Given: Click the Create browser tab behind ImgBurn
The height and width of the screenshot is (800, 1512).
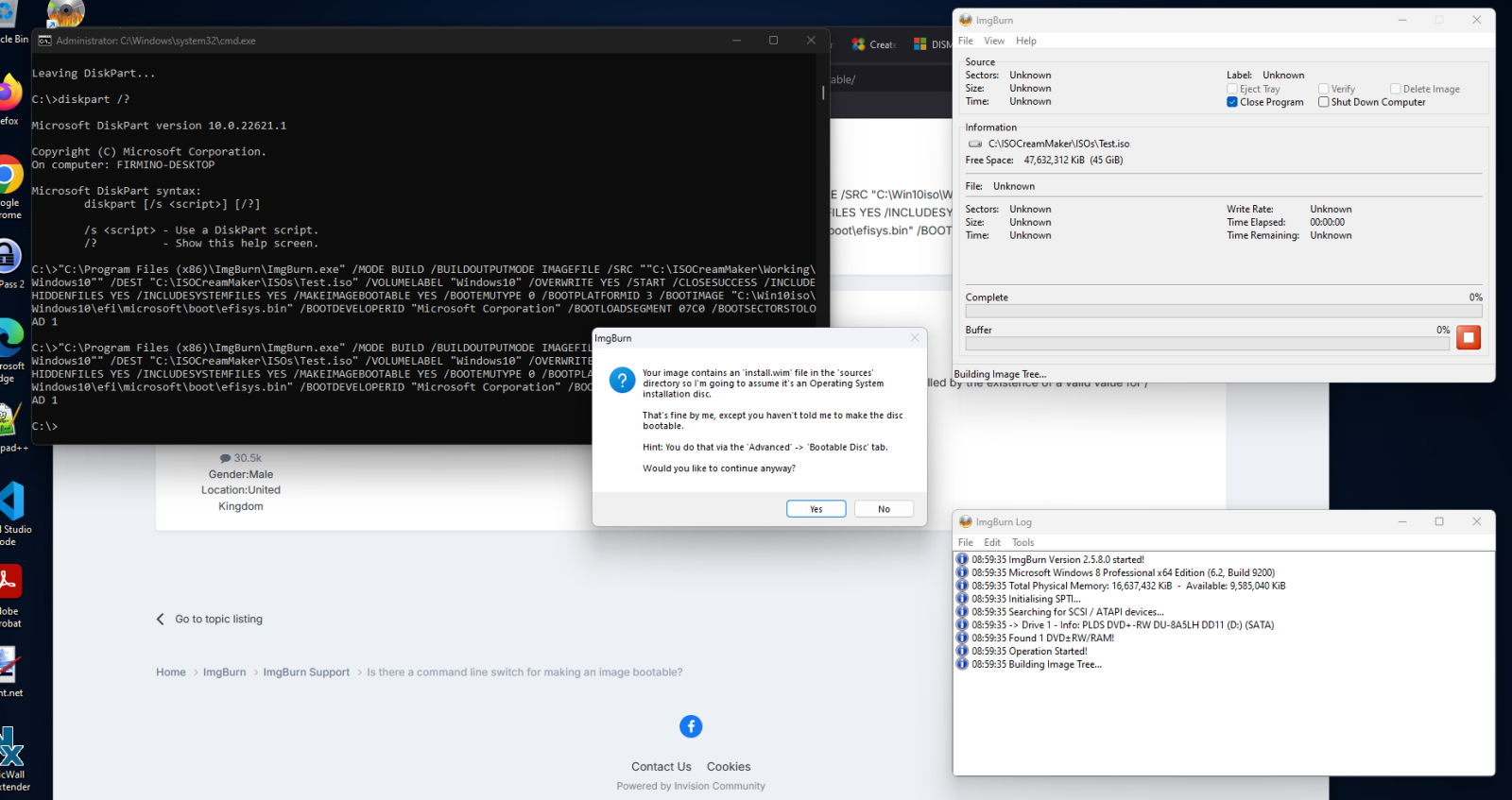Looking at the screenshot, I should 874,44.
